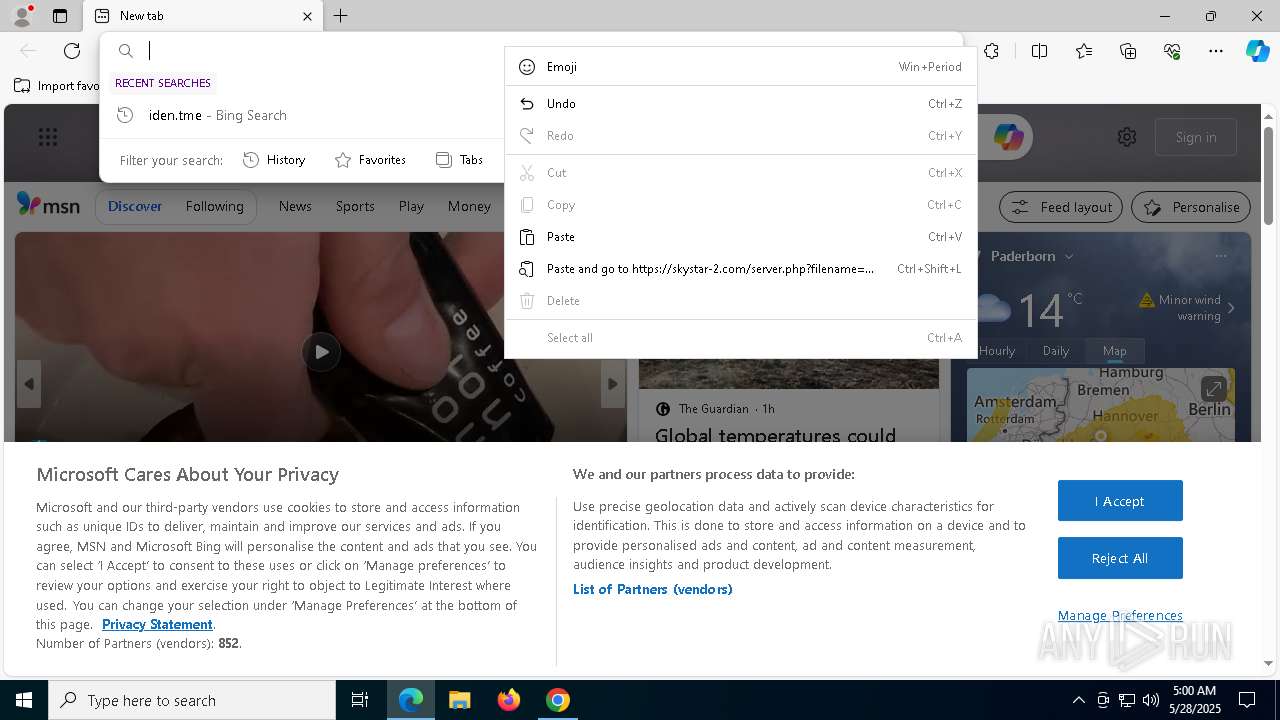The image size is (1280, 720).
Task: Open the Collections icon
Action: [x=1128, y=51]
